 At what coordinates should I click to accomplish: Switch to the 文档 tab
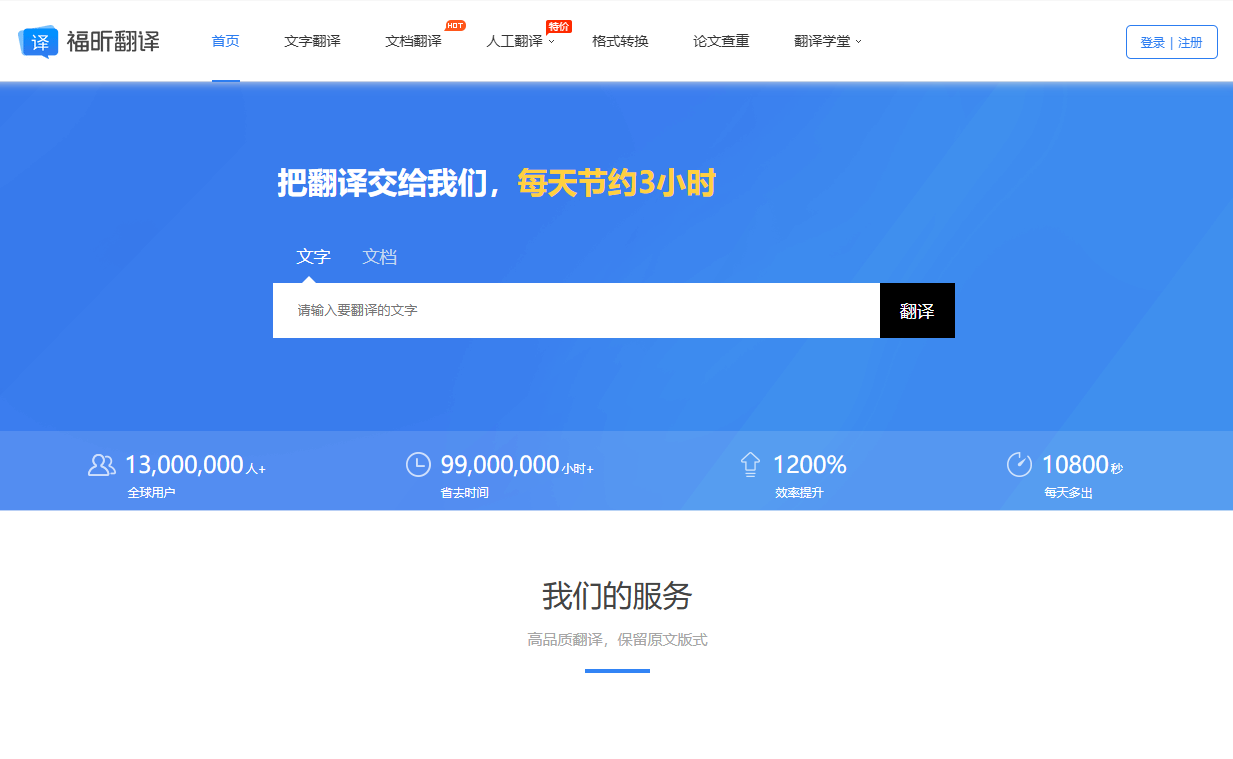click(x=380, y=257)
